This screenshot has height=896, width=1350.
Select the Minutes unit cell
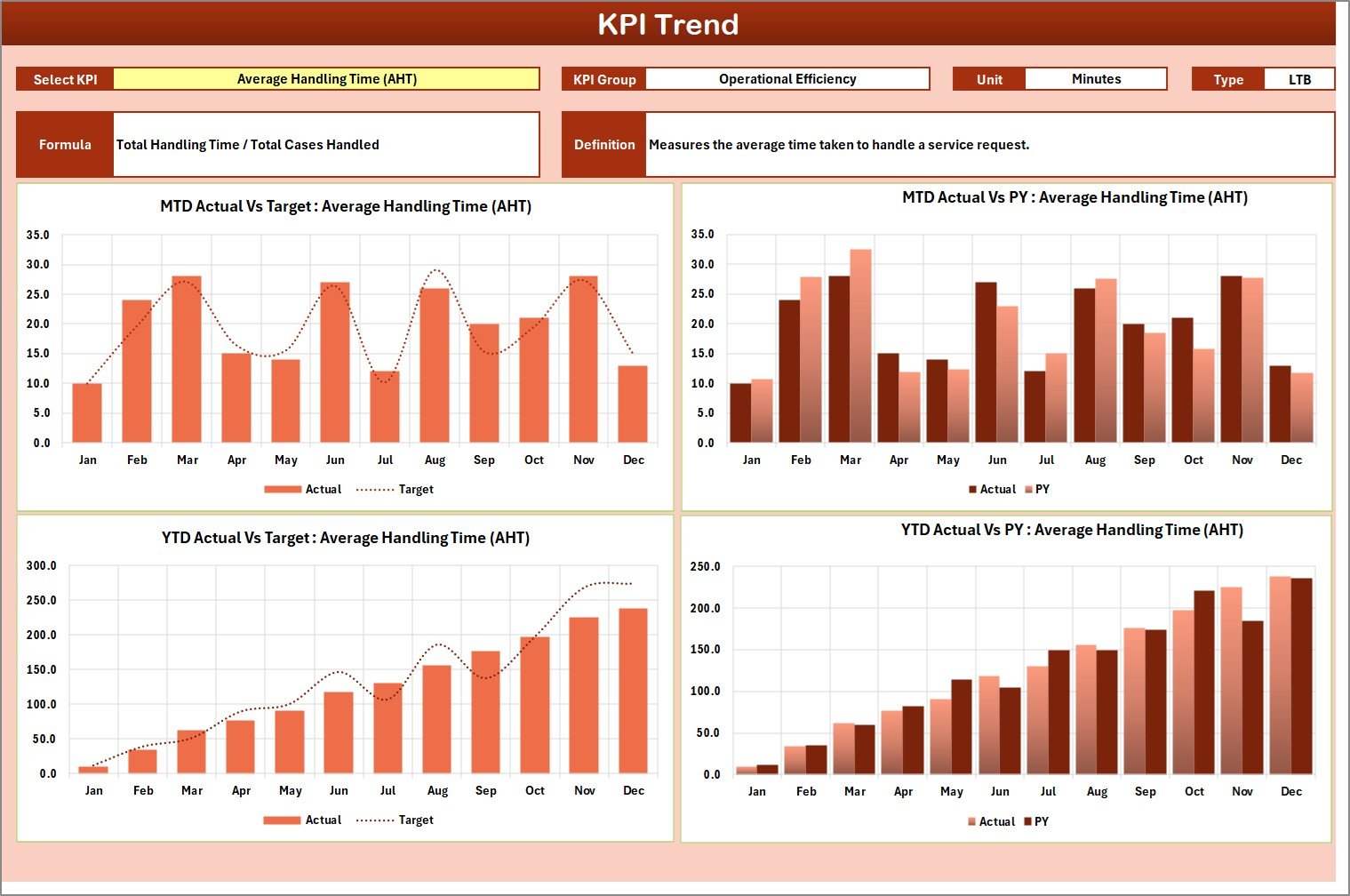click(x=1095, y=79)
